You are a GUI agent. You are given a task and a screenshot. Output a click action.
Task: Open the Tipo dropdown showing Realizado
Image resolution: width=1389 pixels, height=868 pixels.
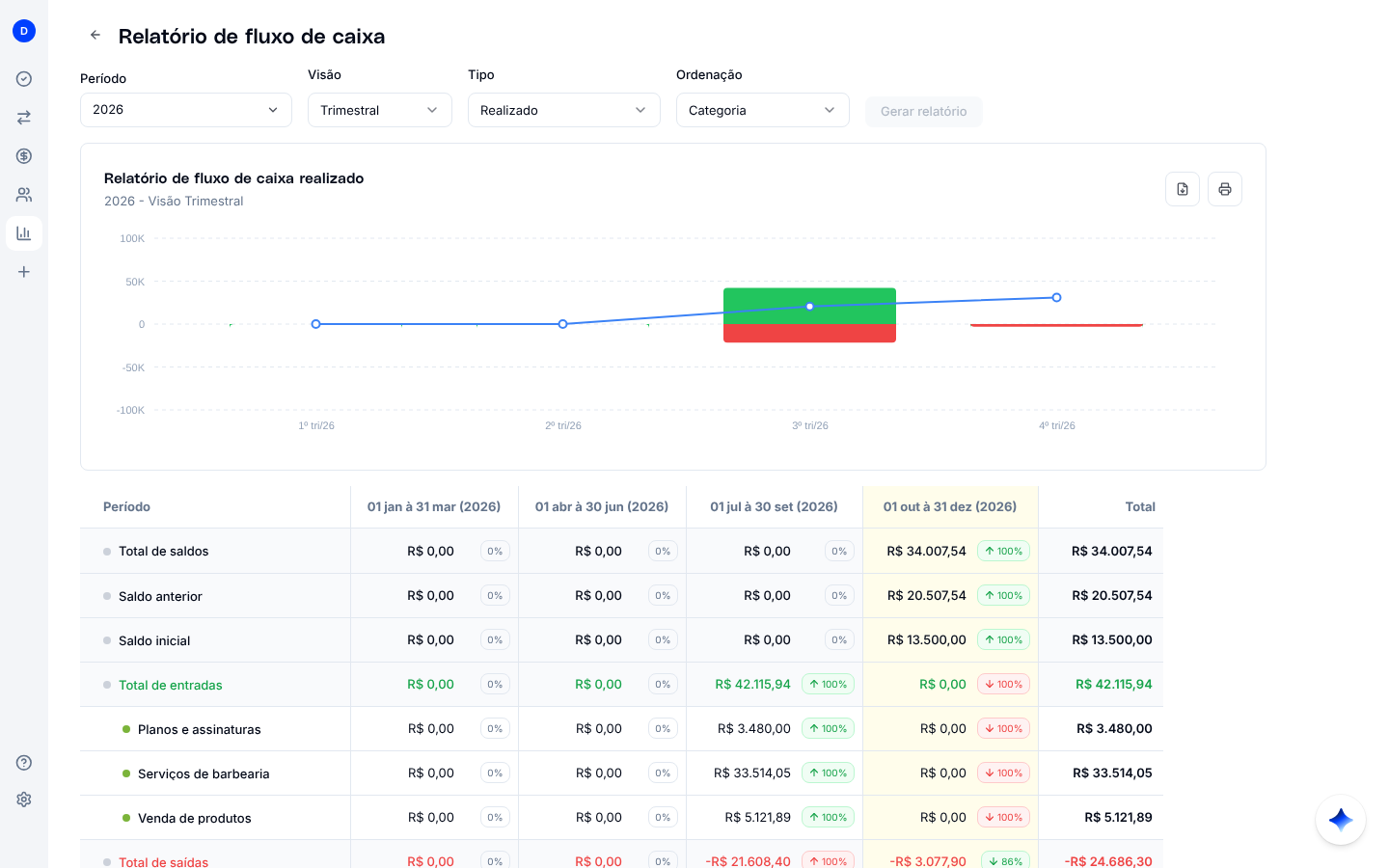click(x=564, y=110)
